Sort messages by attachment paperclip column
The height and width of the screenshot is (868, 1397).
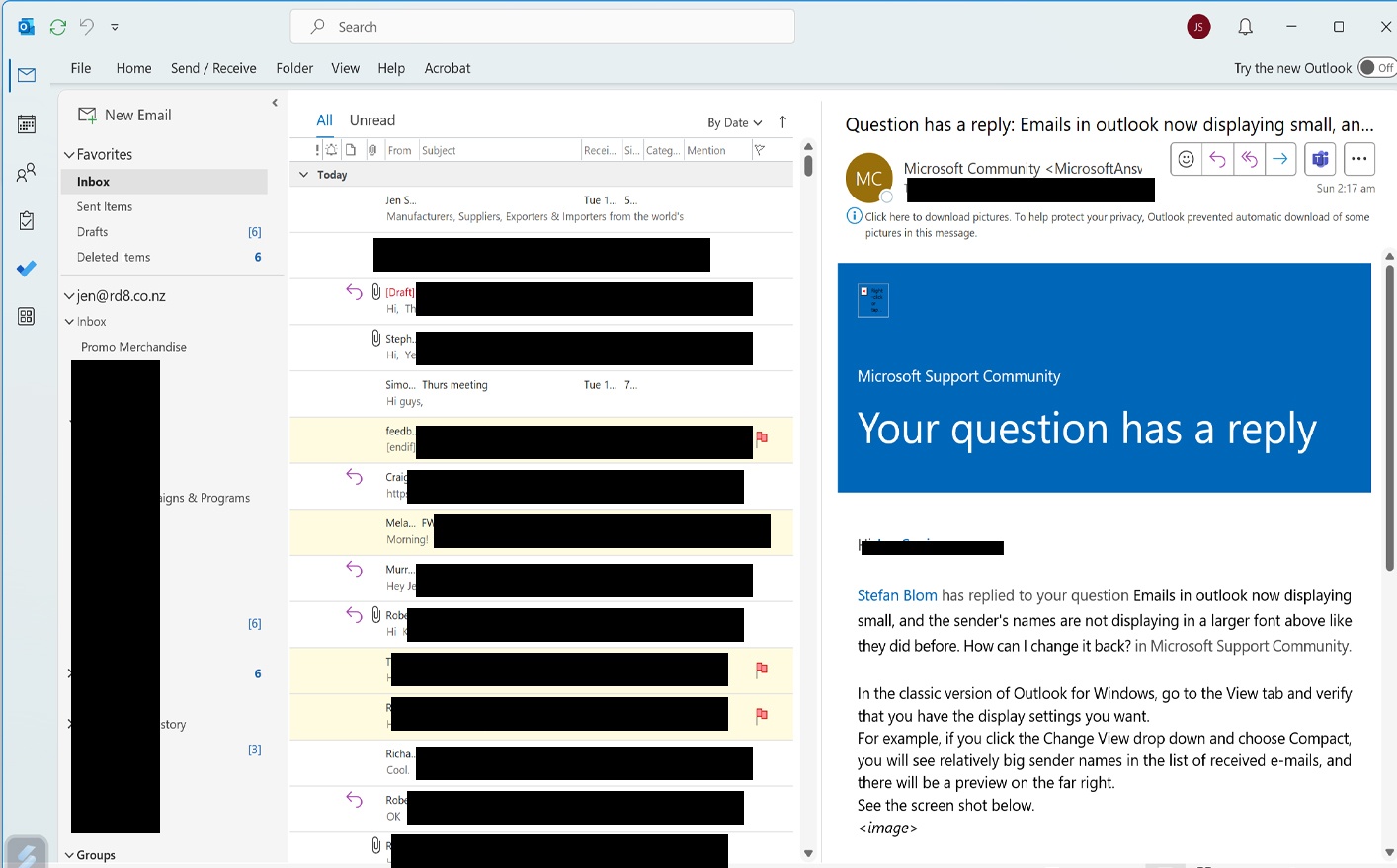(x=372, y=149)
